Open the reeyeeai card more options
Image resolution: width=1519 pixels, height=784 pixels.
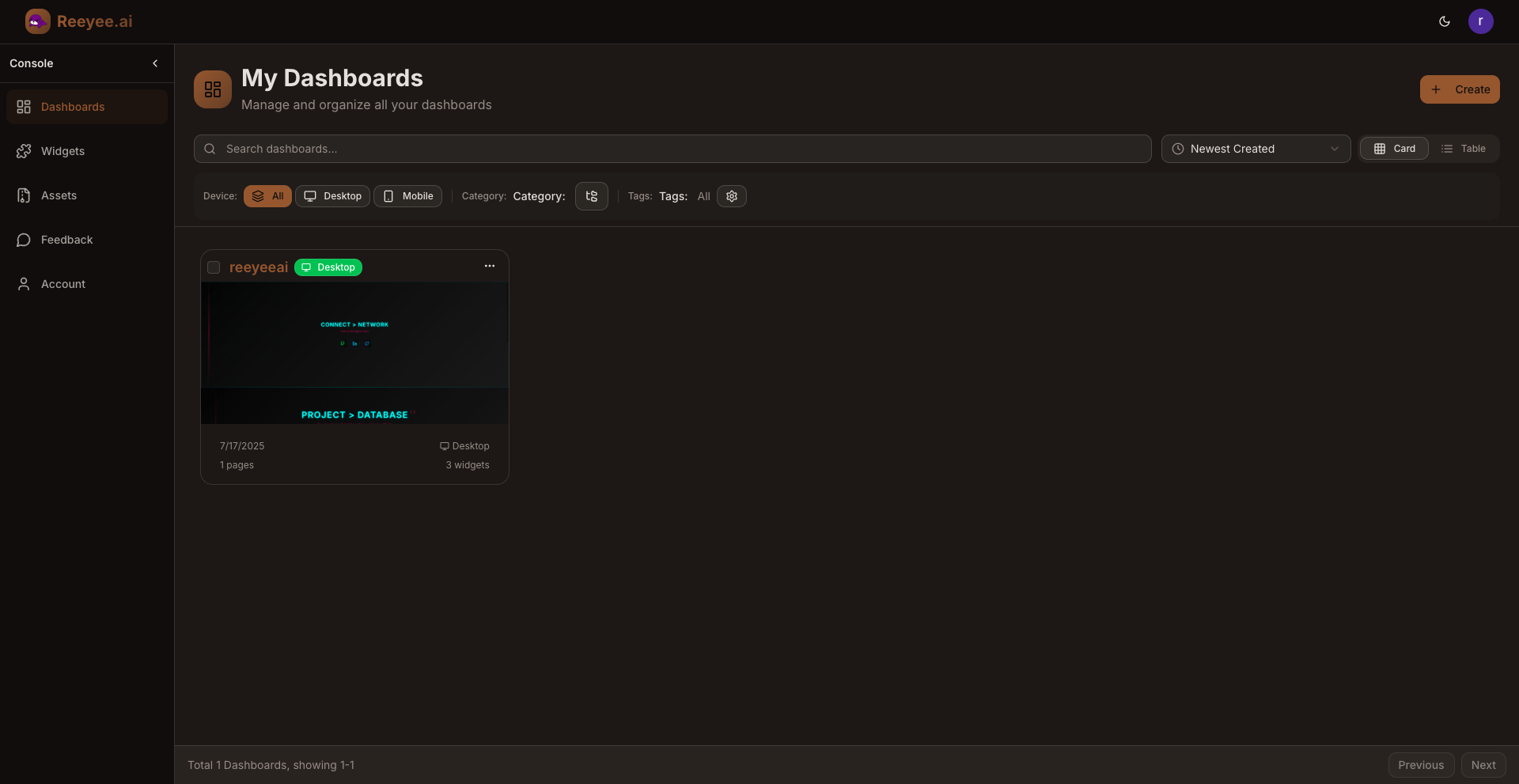[x=490, y=266]
